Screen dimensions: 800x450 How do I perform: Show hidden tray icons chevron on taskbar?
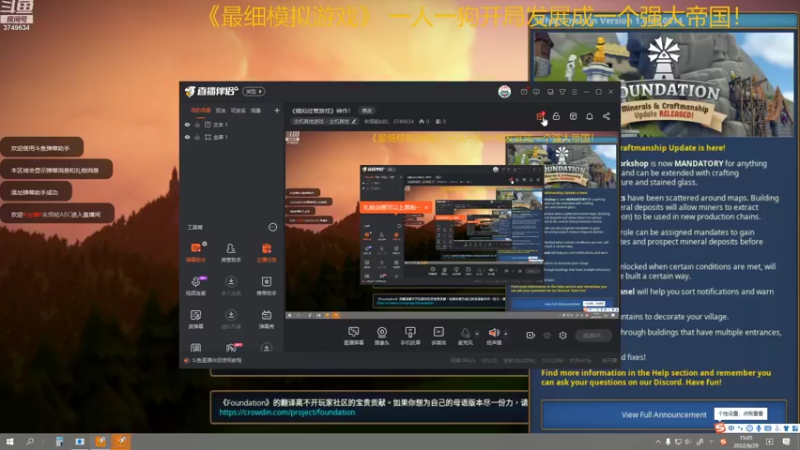(658, 441)
